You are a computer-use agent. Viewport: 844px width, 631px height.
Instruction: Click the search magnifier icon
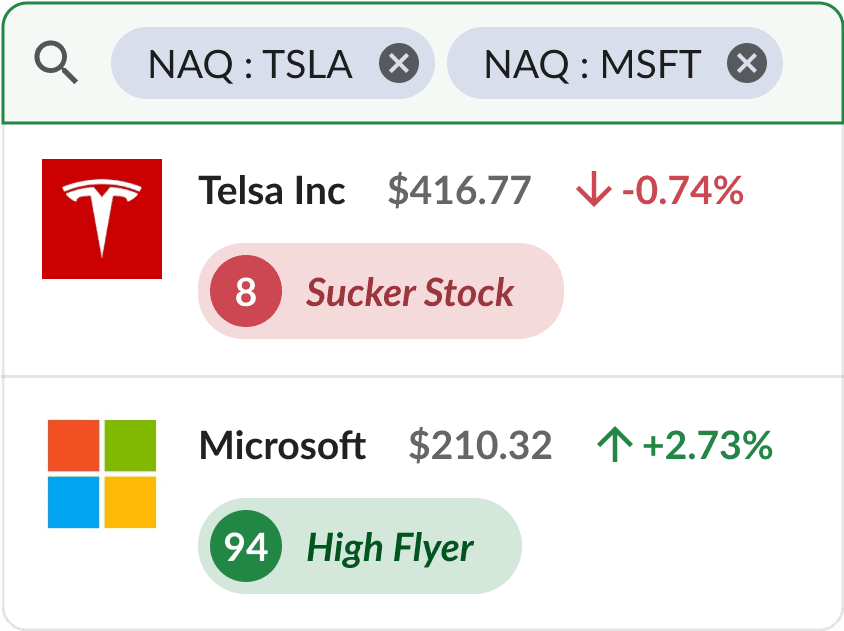coord(56,64)
